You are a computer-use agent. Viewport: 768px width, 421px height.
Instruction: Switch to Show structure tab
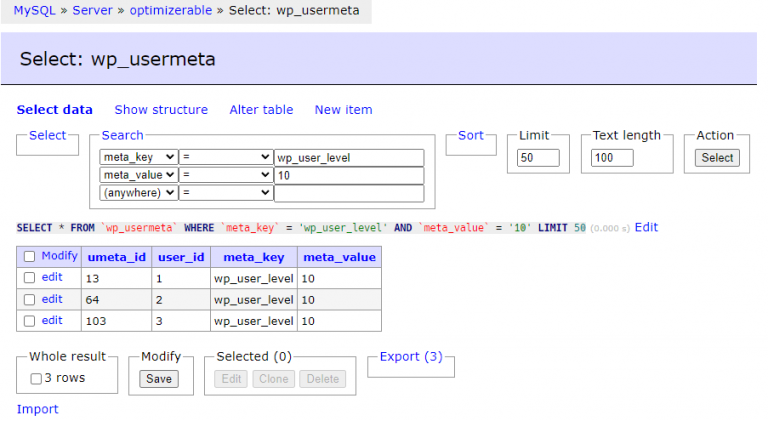point(161,110)
